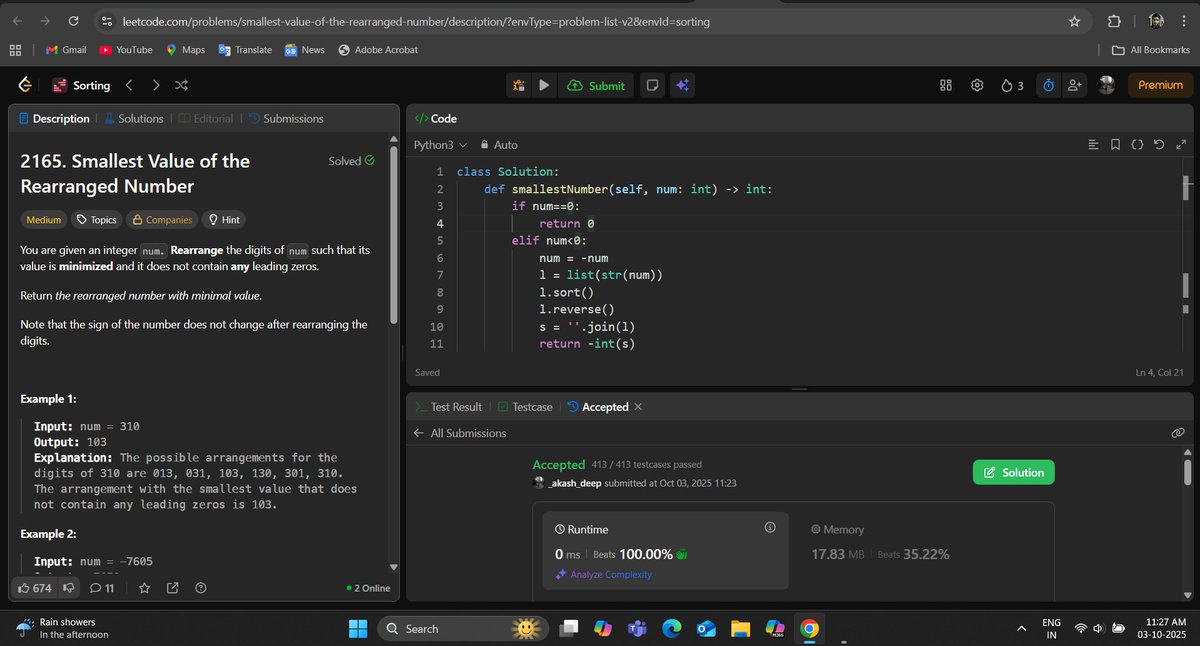Screen dimensions: 1200x646
Task: Bookmark this page star in address bar
Action: click(x=1074, y=21)
